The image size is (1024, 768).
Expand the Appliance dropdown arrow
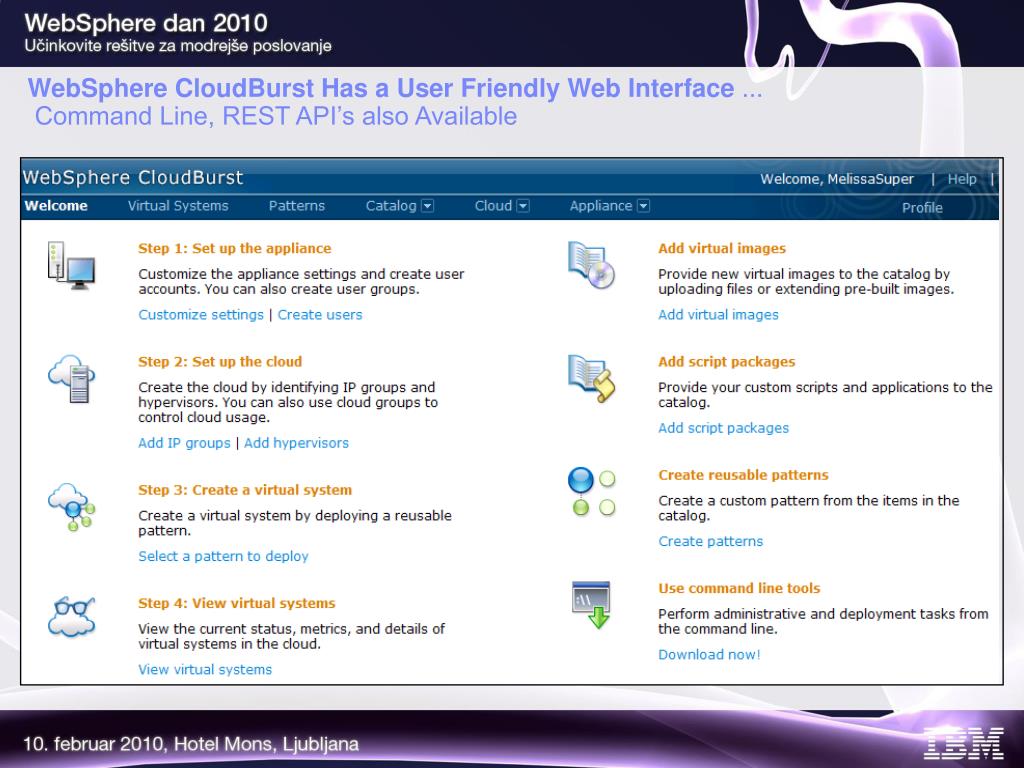click(643, 206)
